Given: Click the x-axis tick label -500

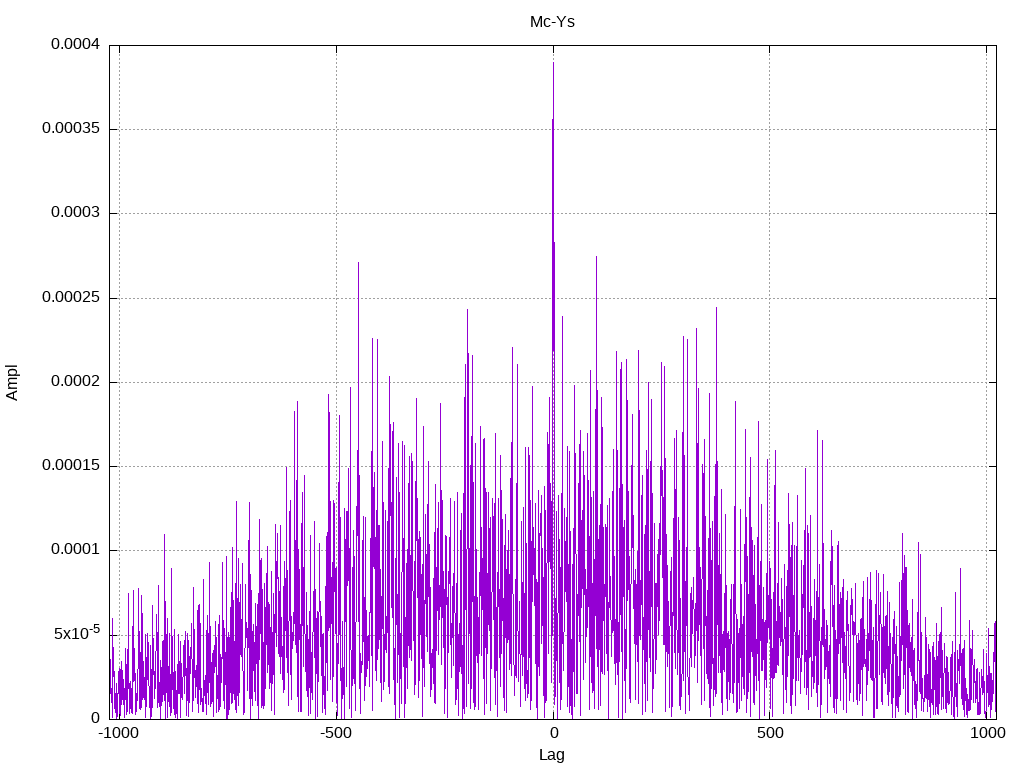Looking at the screenshot, I should pos(336,733).
